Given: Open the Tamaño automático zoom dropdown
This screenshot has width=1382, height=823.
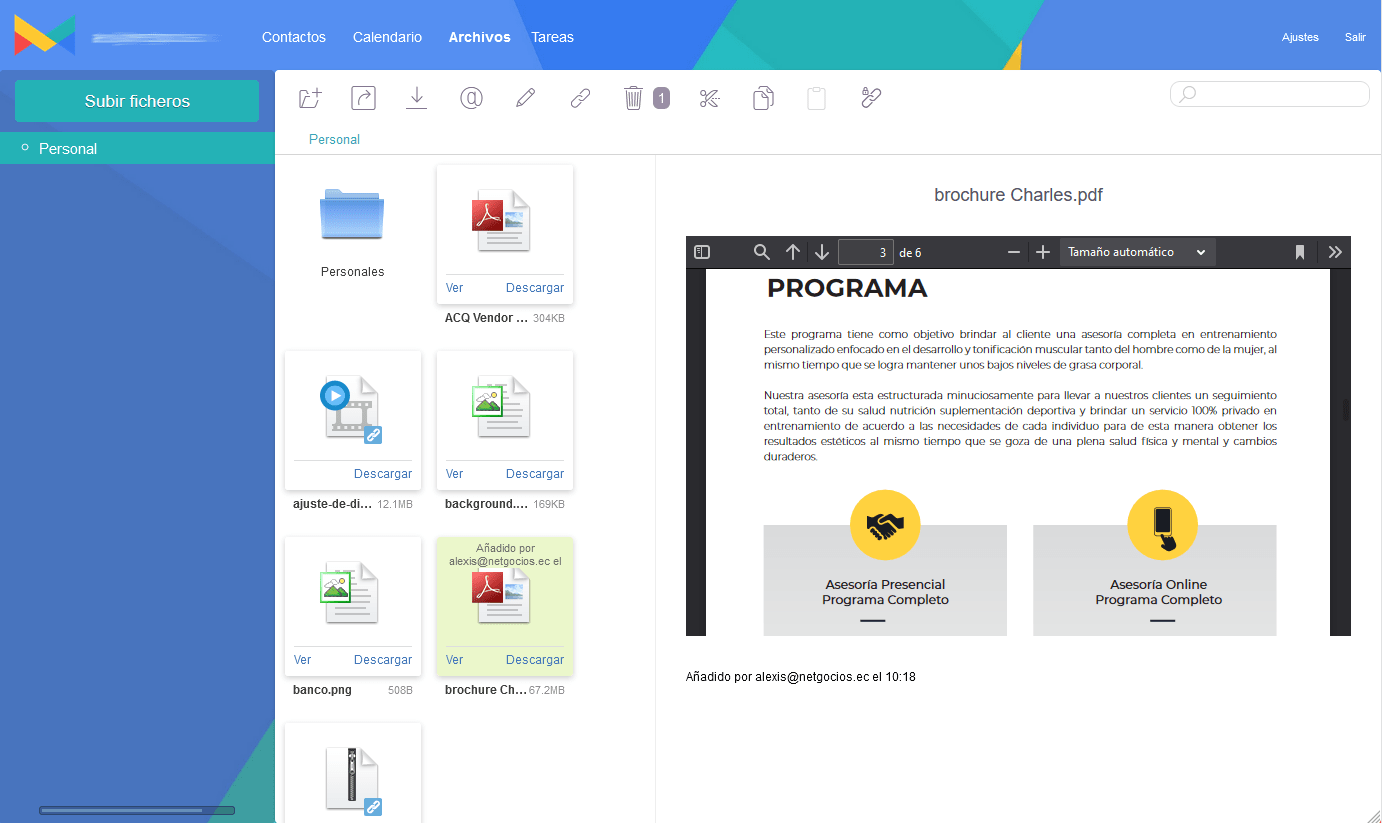Looking at the screenshot, I should [1137, 252].
